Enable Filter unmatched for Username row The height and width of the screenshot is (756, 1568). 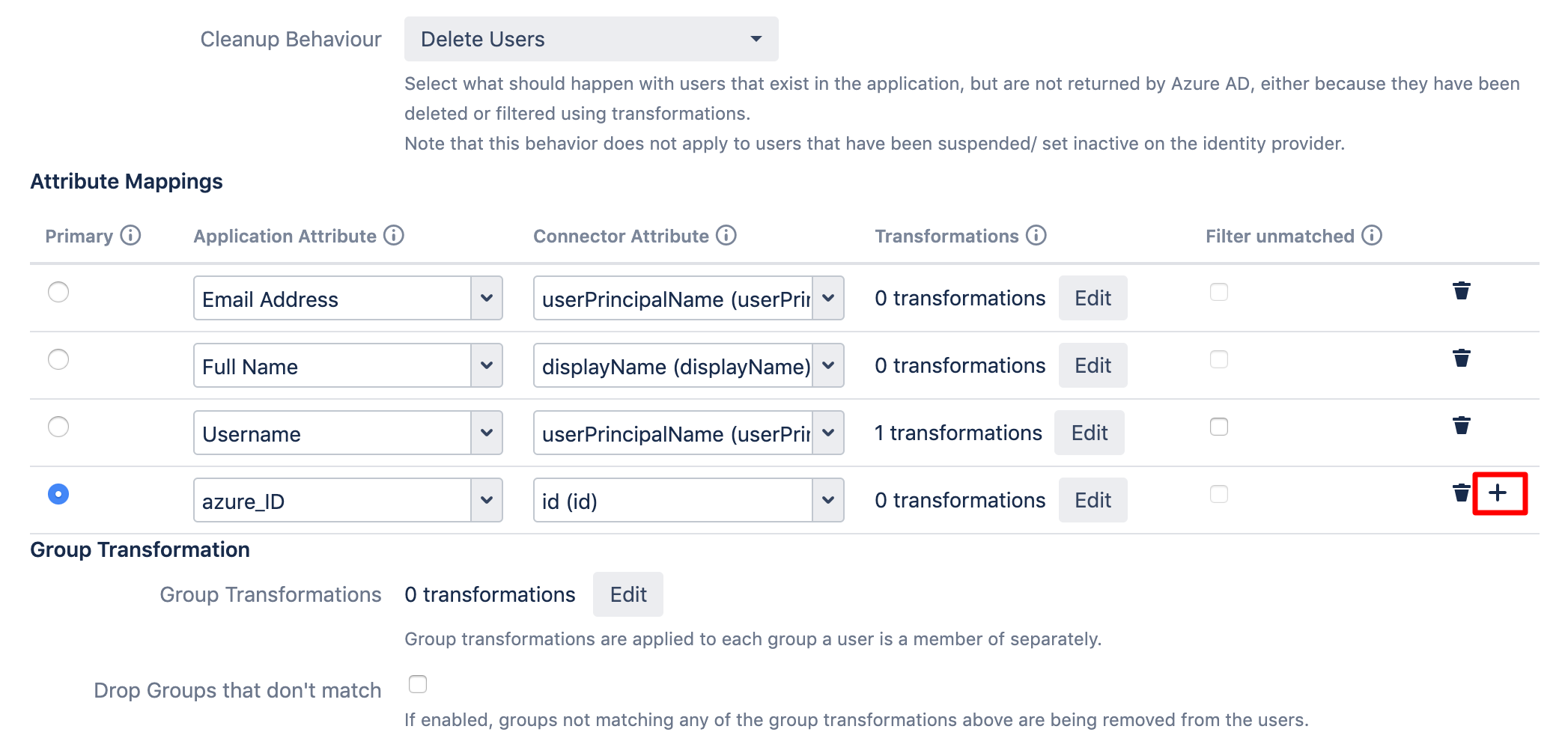tap(1219, 427)
